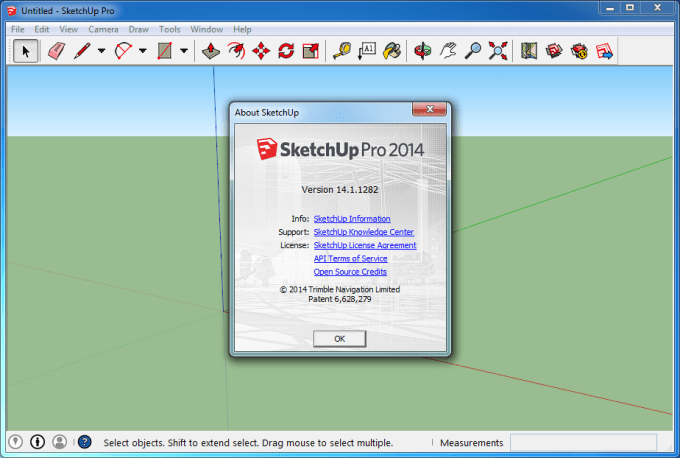Image resolution: width=680 pixels, height=458 pixels.
Task: Open the SketchUp Information link
Action: point(352,219)
